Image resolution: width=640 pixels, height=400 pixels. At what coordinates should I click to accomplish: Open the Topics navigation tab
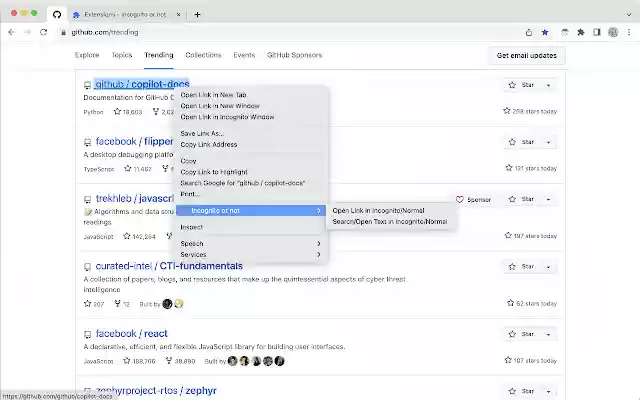click(x=122, y=55)
